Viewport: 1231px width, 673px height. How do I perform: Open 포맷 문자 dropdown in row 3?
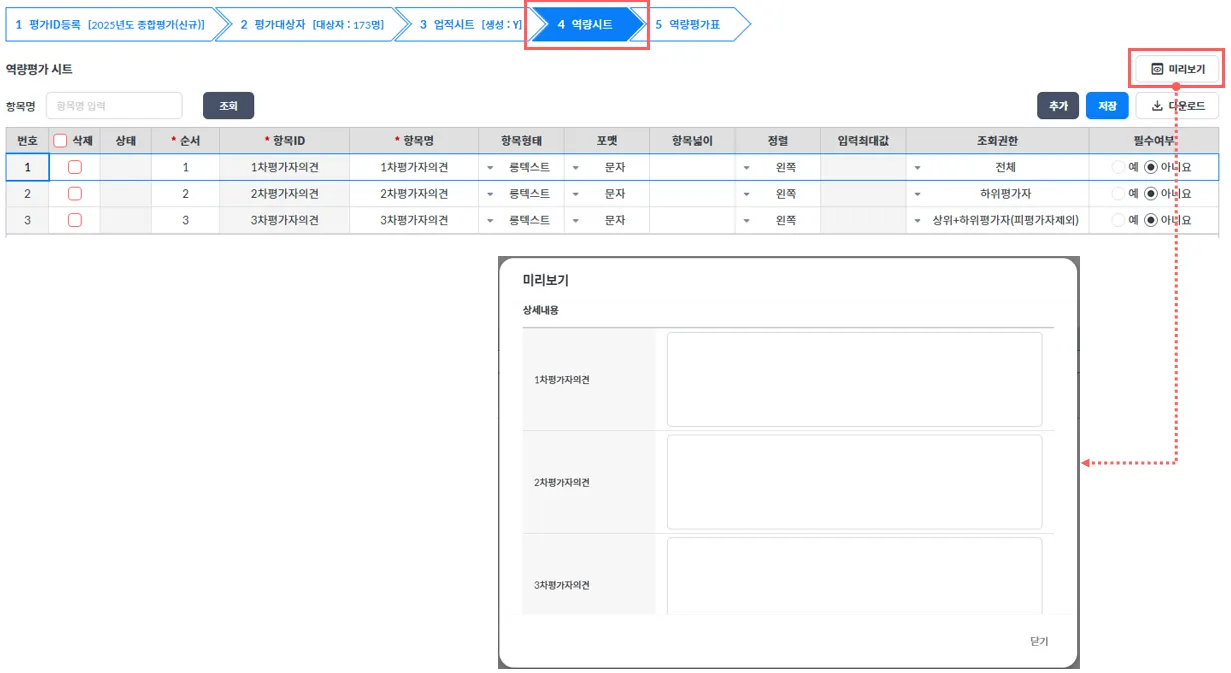607,220
